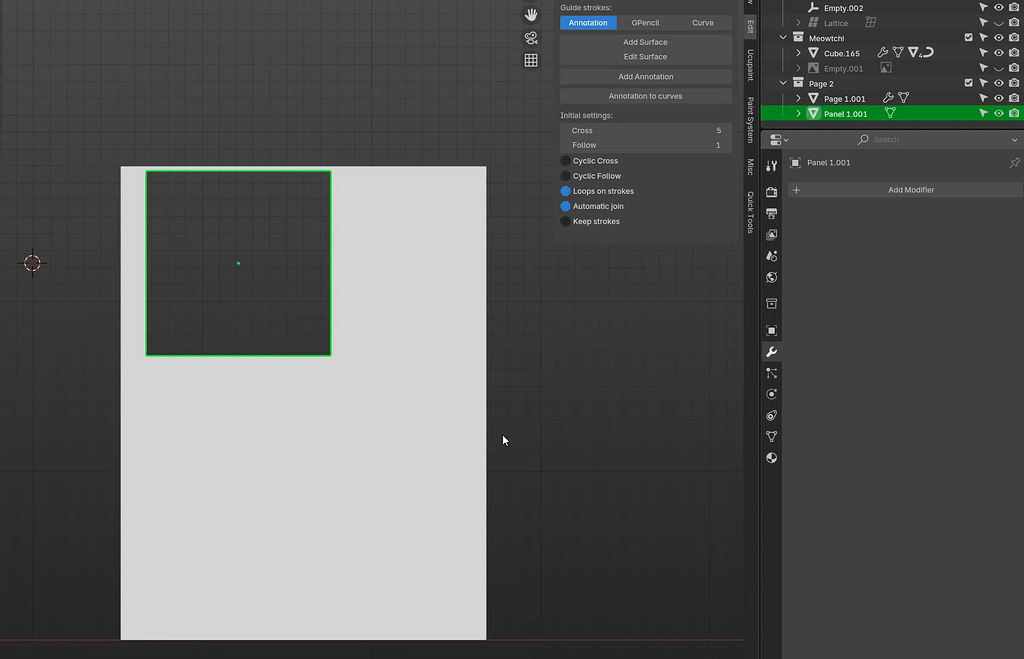Open Render properties tab
This screenshot has height=659, width=1024.
point(771,192)
